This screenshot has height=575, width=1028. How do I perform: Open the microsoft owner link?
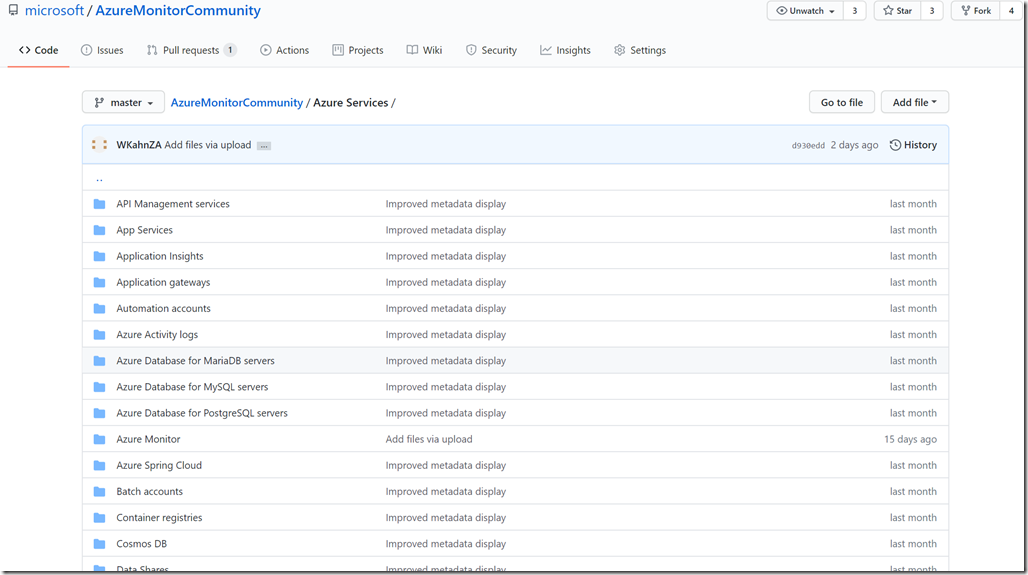54,10
